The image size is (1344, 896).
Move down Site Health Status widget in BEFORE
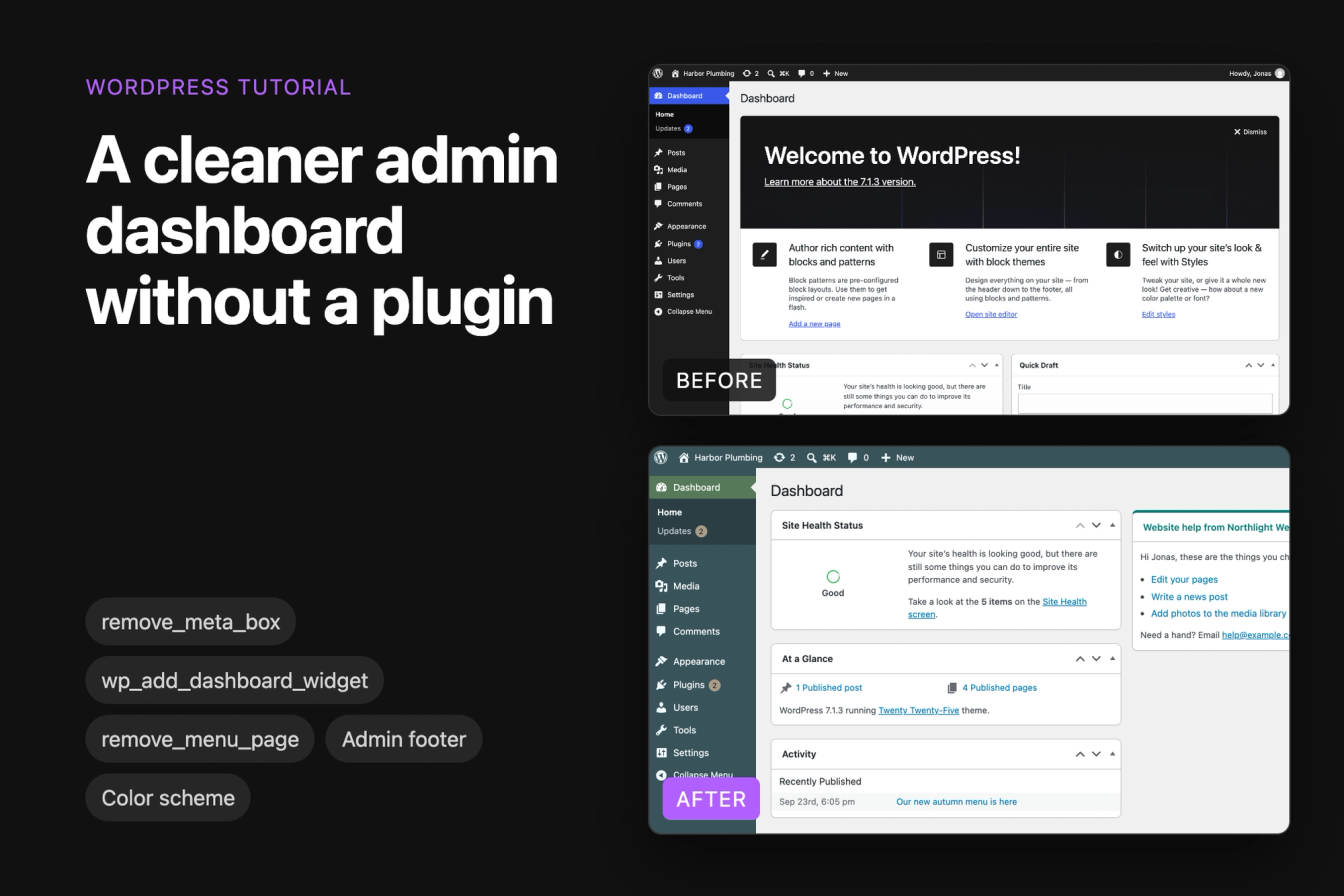tap(985, 365)
